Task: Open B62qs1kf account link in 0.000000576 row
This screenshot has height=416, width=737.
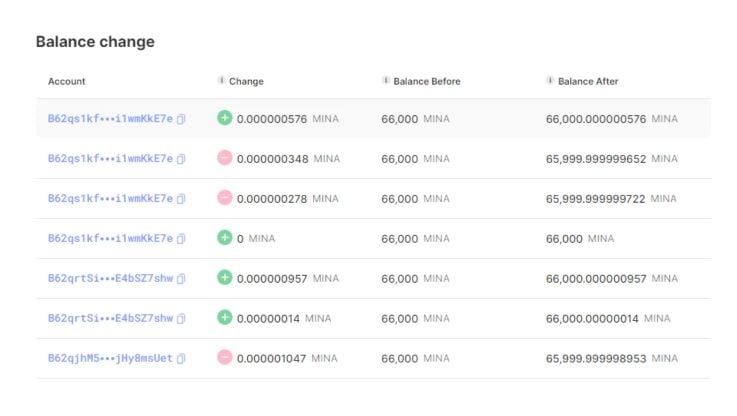Action: (x=110, y=119)
